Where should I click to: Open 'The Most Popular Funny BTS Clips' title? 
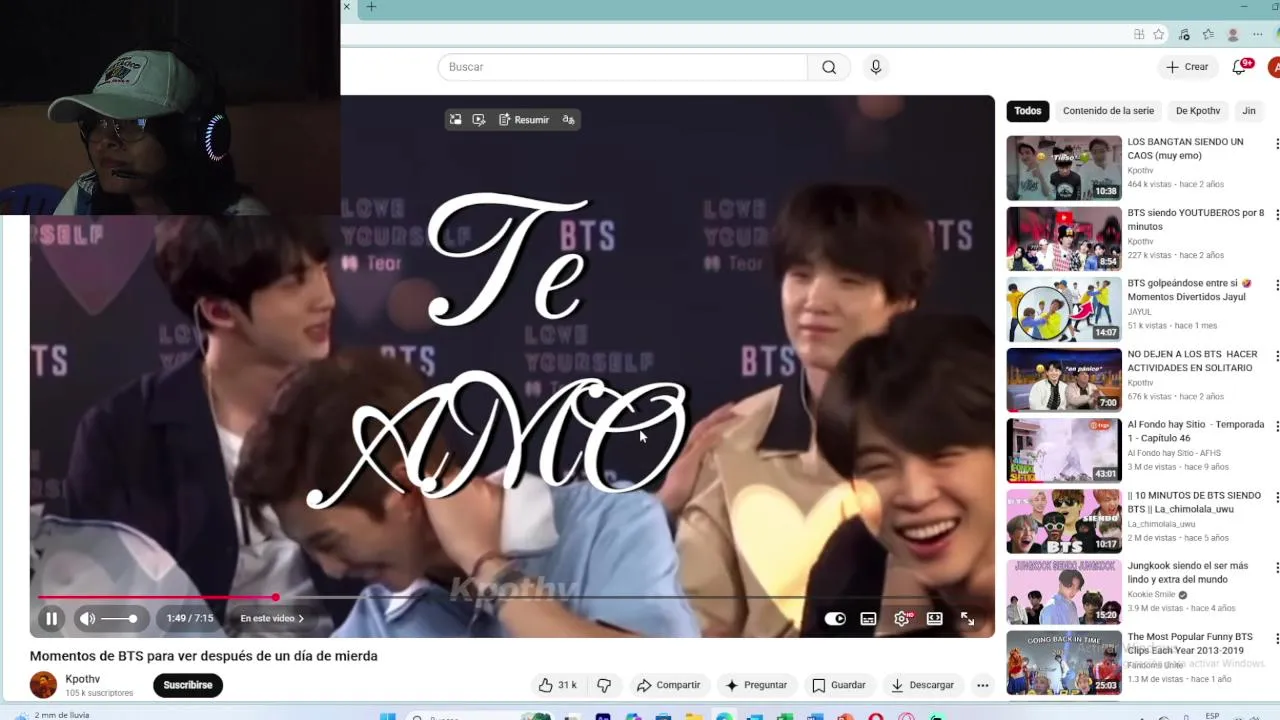(1190, 643)
